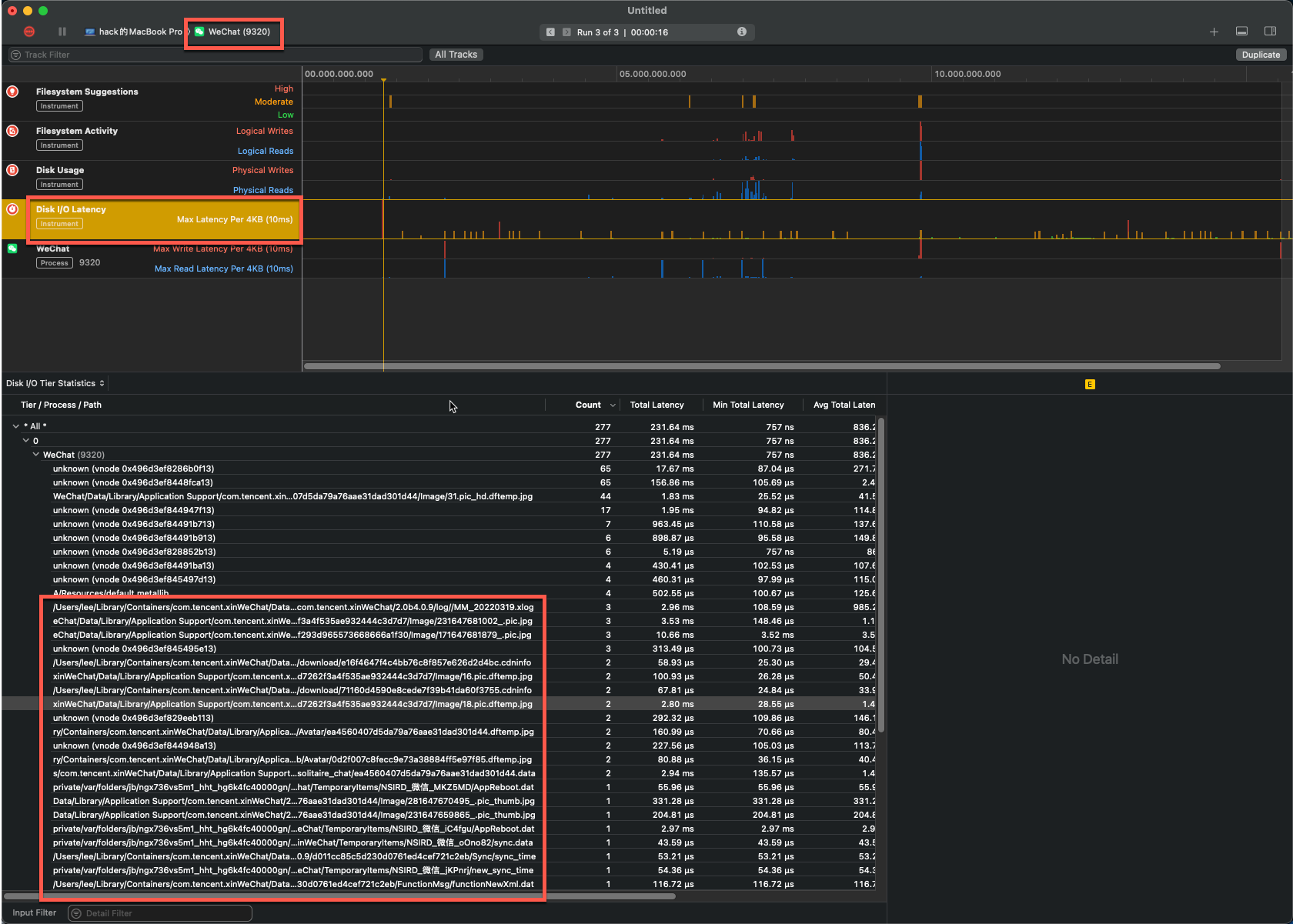Go to the next run arrow
The width and height of the screenshot is (1293, 924).
(566, 32)
